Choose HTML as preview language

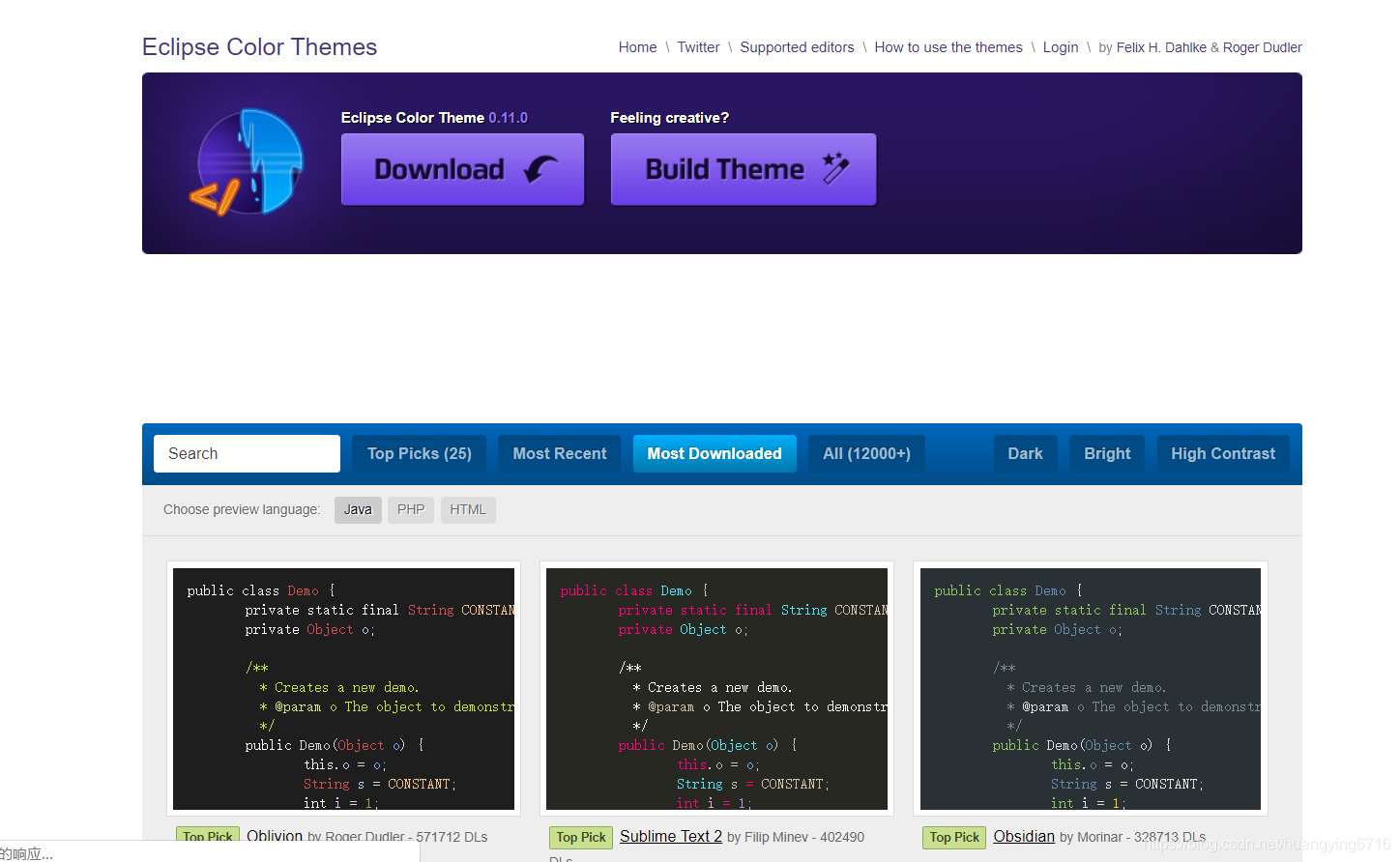(468, 509)
